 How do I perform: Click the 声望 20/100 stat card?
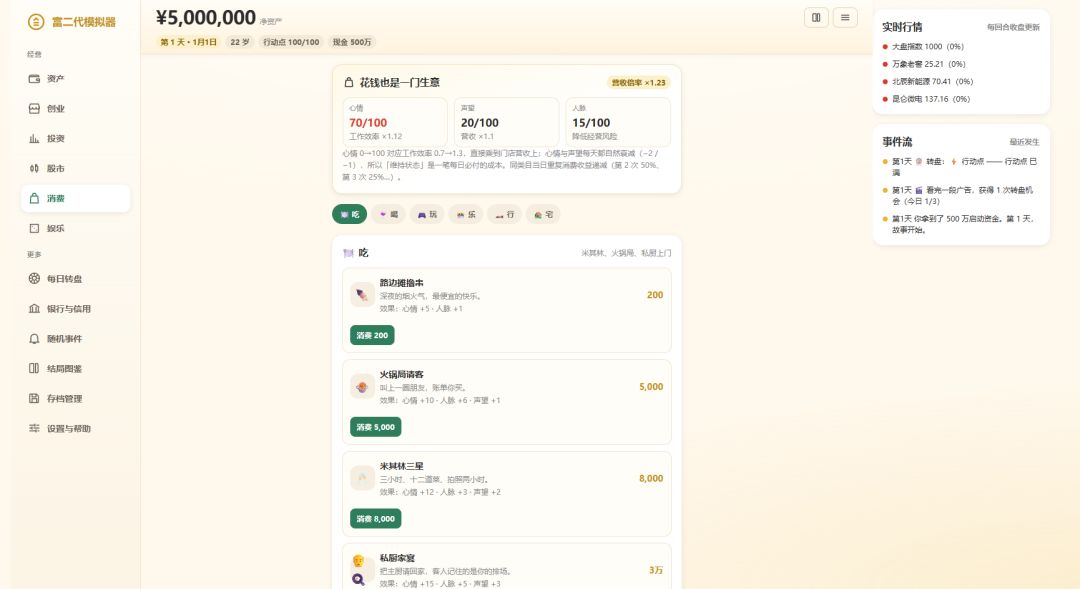point(506,122)
